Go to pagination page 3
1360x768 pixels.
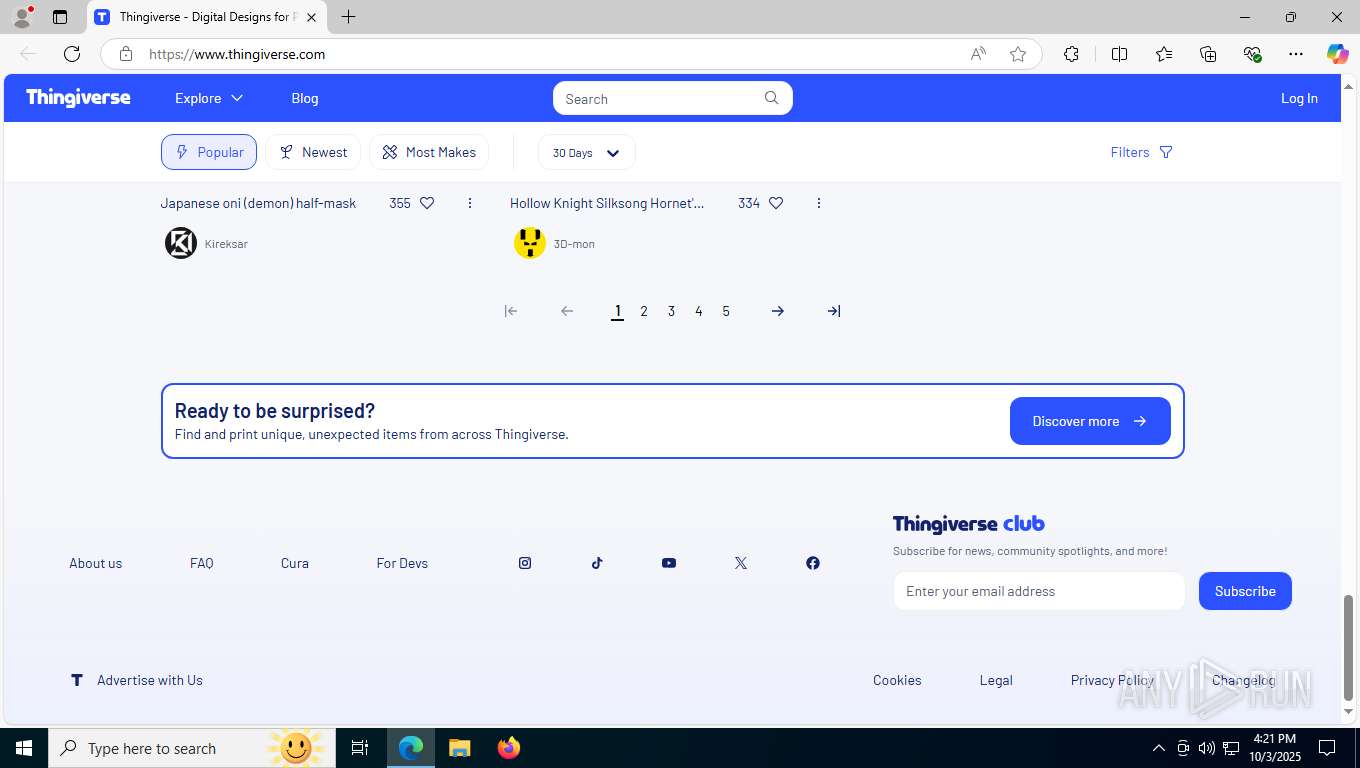pos(671,311)
